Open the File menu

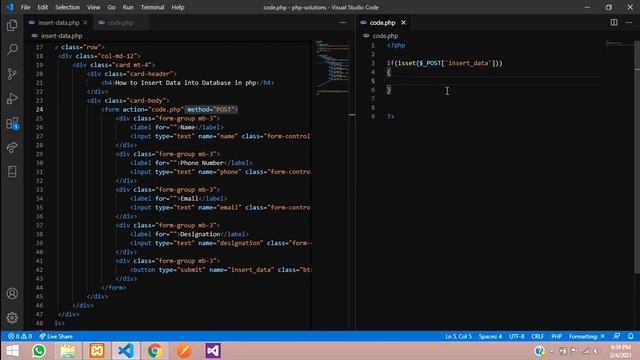(25, 7)
